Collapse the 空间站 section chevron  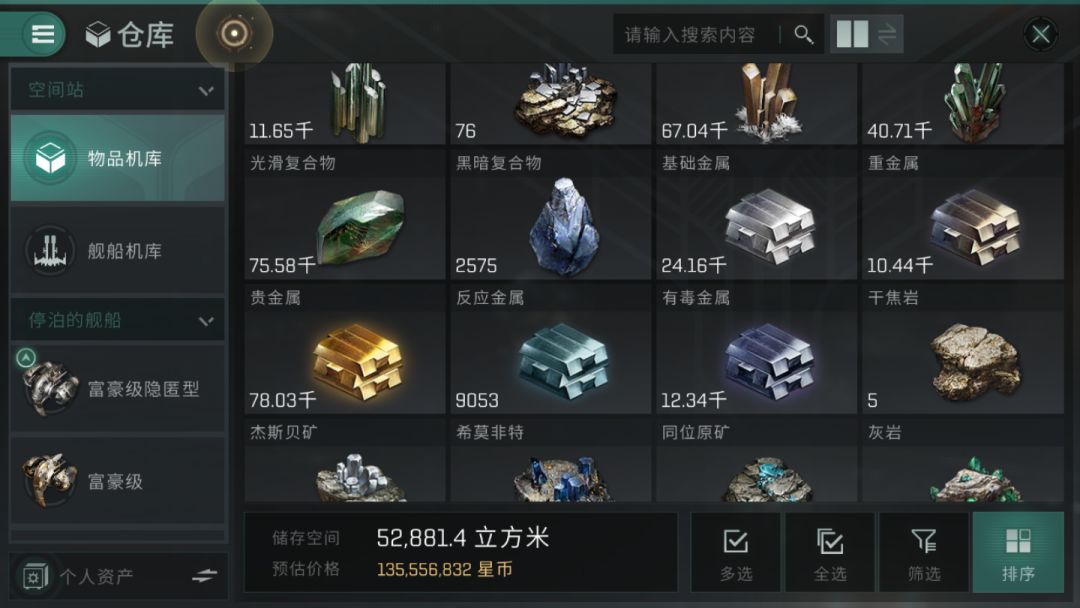pos(206,90)
